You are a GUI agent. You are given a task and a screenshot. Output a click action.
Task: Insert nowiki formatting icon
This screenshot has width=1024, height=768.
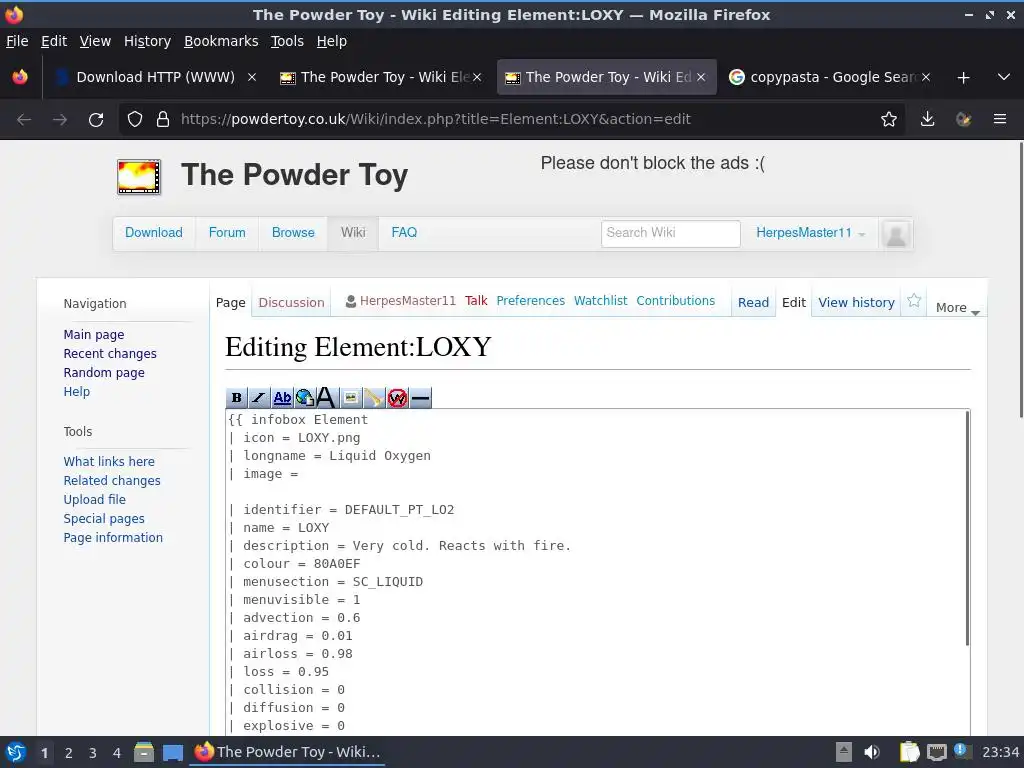click(x=397, y=397)
